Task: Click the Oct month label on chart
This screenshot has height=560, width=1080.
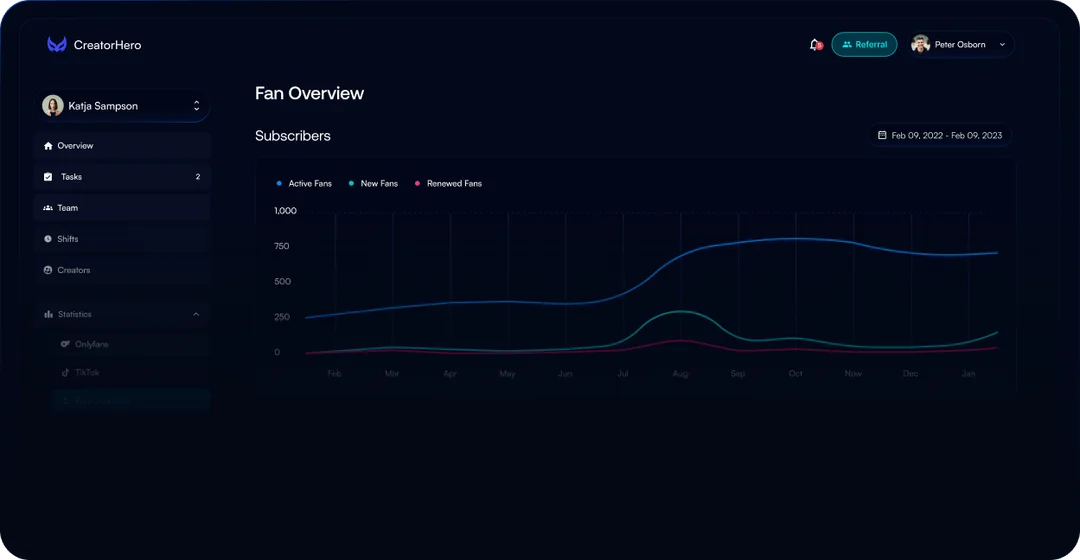Action: point(796,373)
